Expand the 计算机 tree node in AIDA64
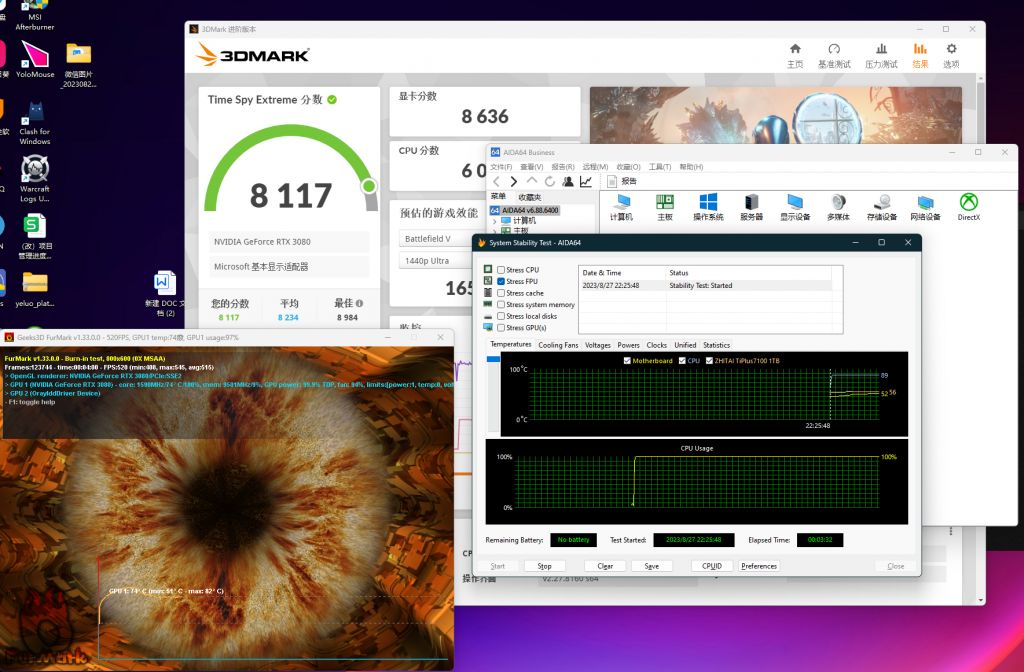Screen dimensions: 1024x672 [x=495, y=221]
